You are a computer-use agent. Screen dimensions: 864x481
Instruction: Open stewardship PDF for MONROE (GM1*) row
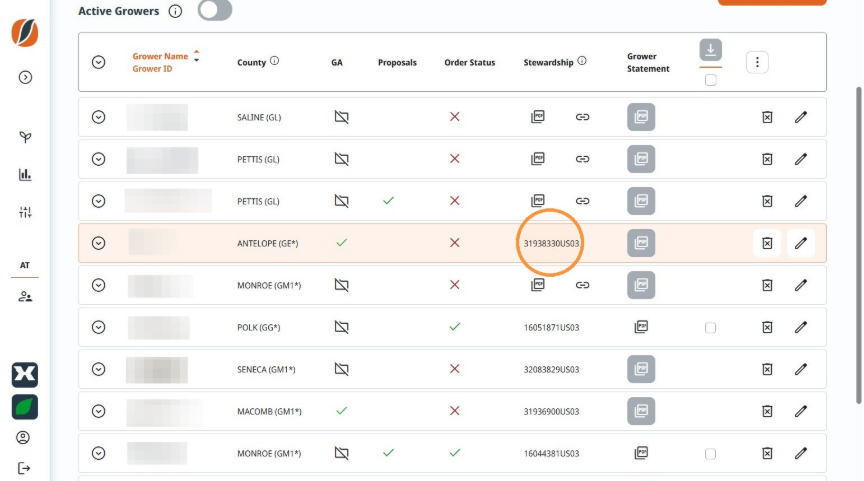click(x=538, y=285)
